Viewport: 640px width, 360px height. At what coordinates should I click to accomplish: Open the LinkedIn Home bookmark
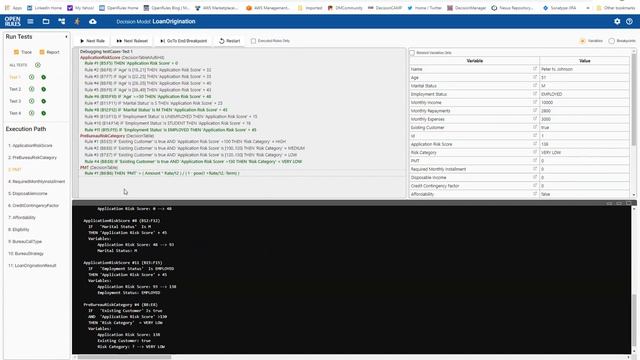coord(44,8)
